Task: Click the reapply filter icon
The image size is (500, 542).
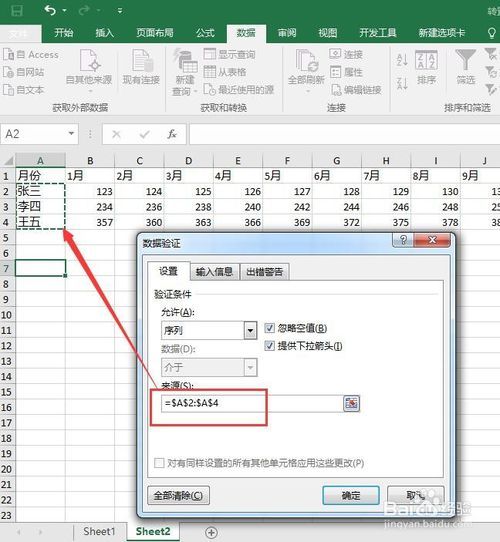Action: 491,72
